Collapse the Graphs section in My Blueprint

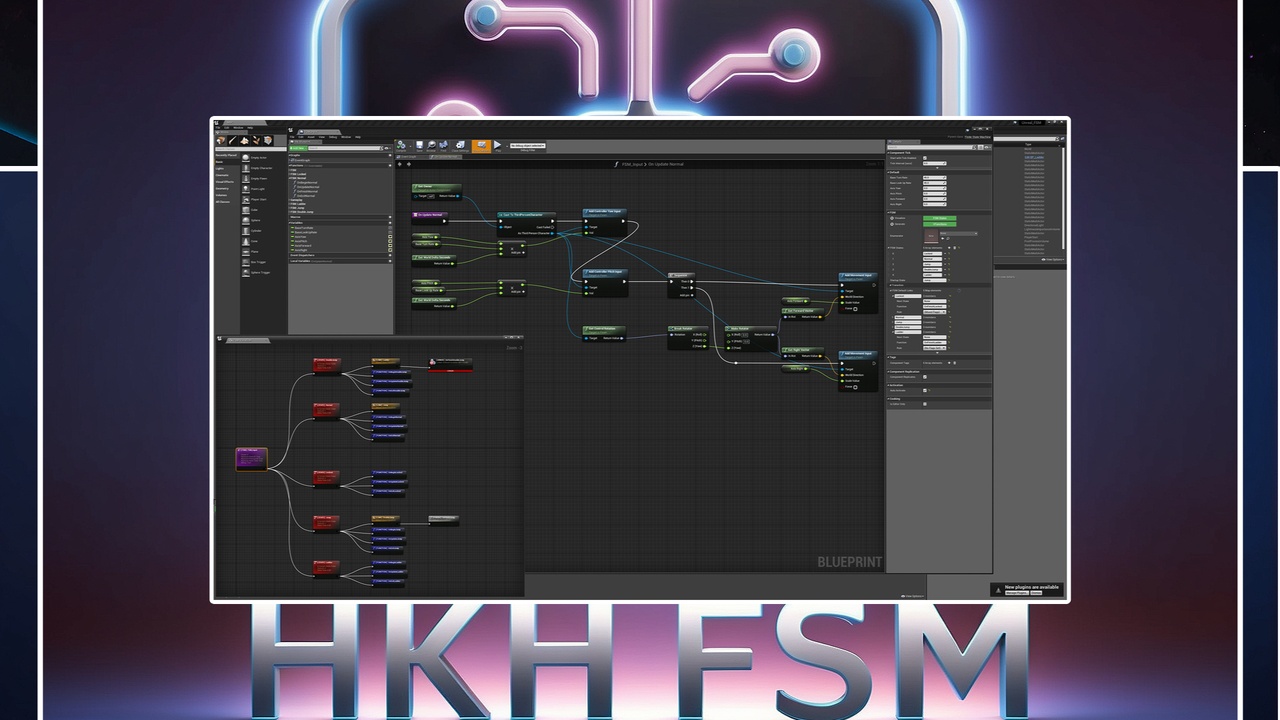pos(290,155)
